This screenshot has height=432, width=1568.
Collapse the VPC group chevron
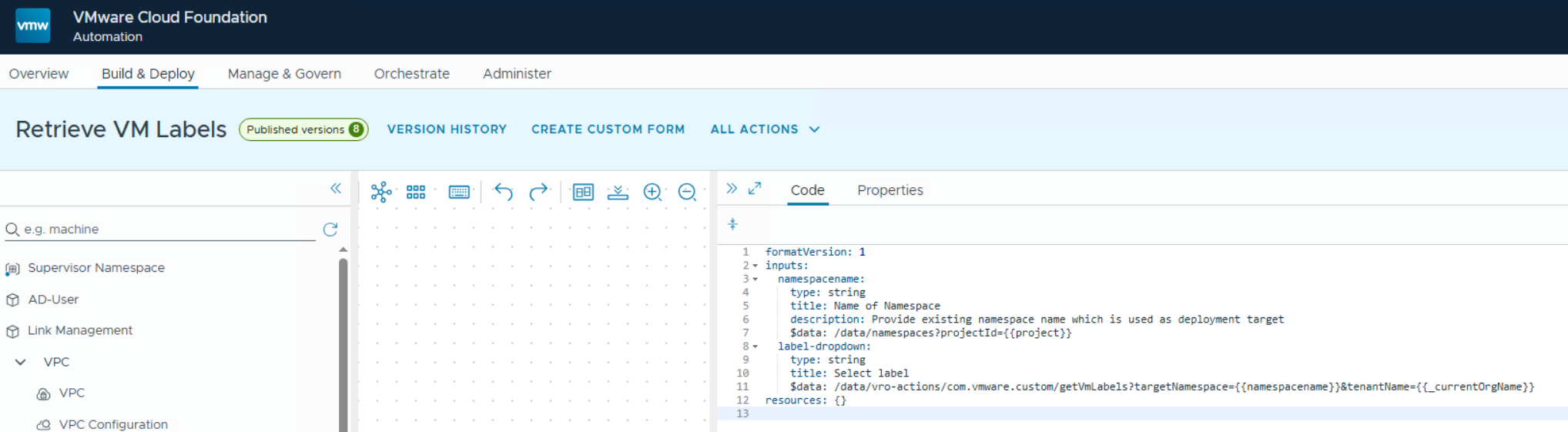[x=21, y=362]
